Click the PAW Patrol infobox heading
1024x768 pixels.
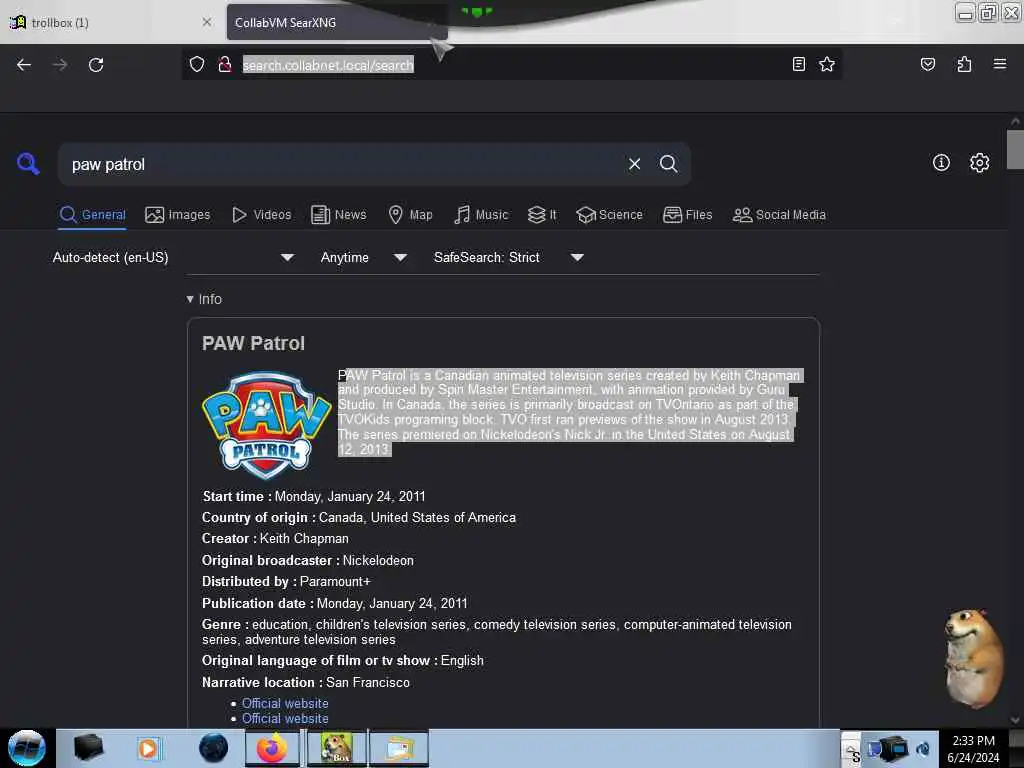click(253, 344)
